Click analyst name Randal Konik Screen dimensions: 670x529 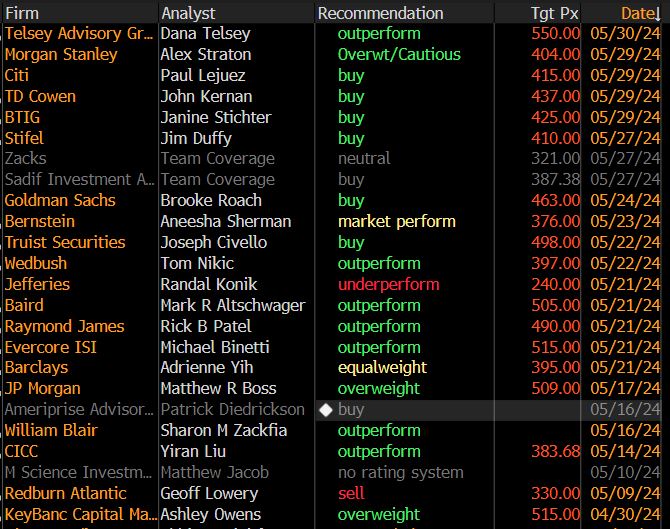(209, 284)
